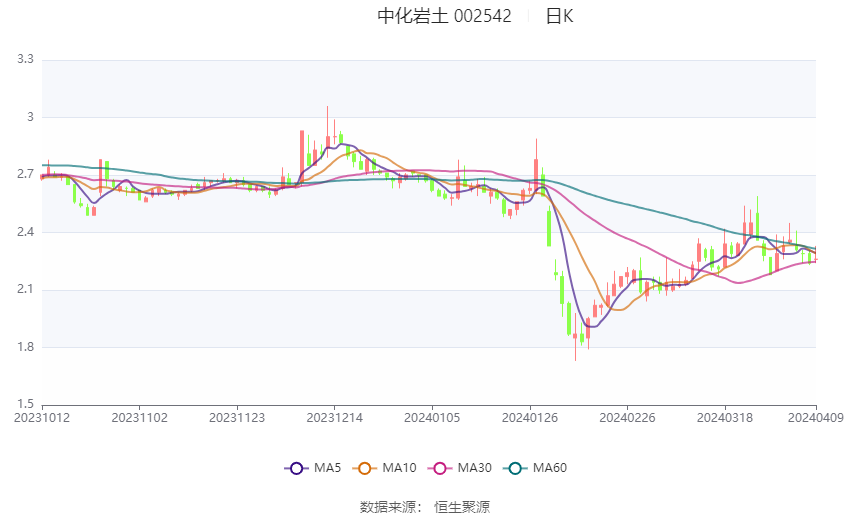Click the 2.7 y-axis price label
Viewport: 850px width, 517px height.
click(25, 174)
